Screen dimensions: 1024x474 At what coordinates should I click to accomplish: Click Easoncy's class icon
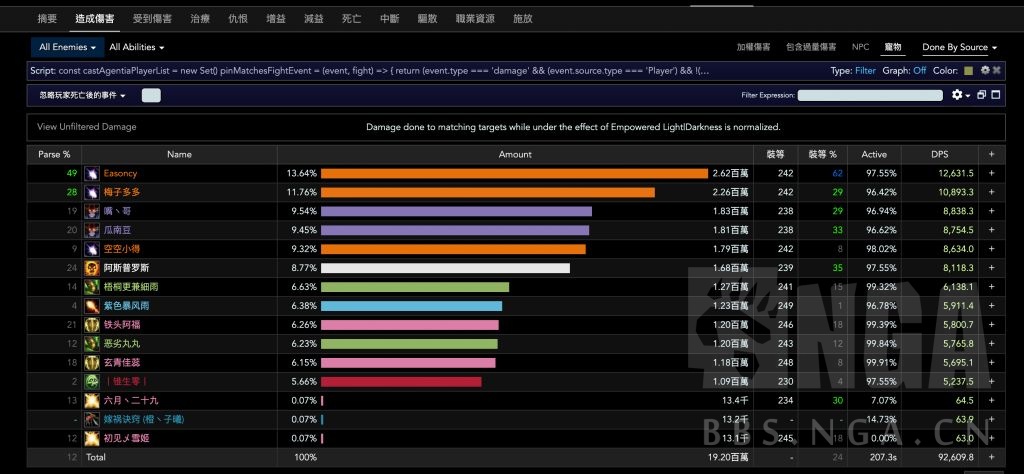coord(92,173)
